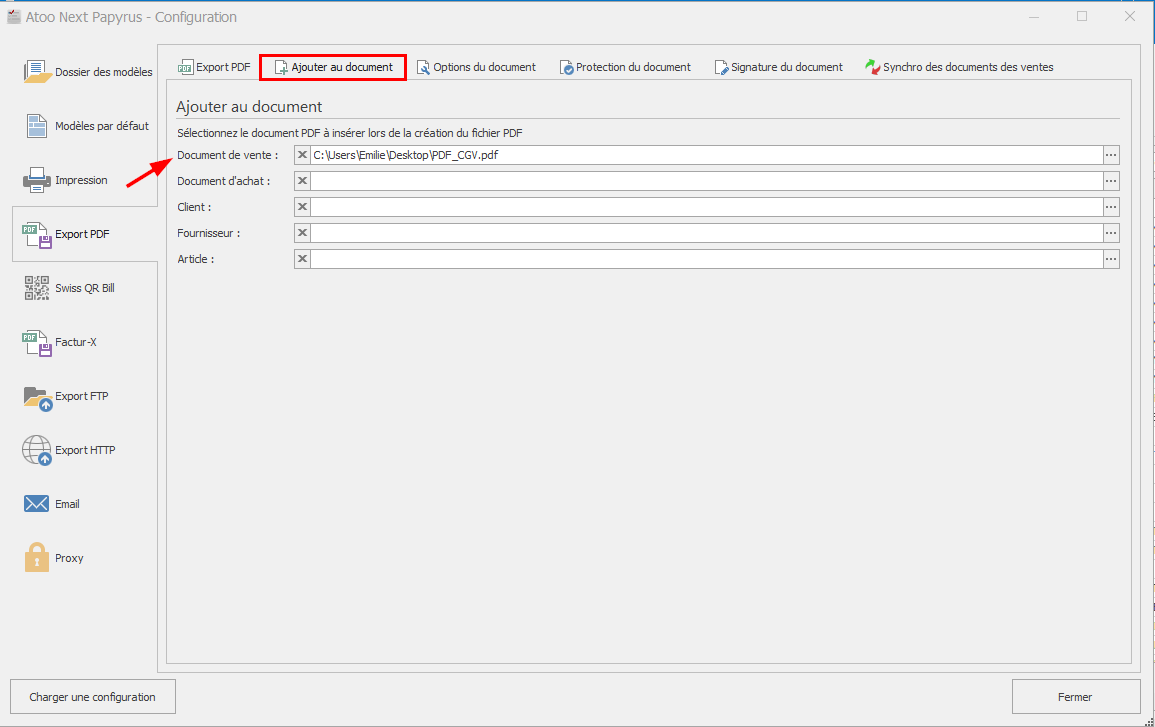1155x727 pixels.
Task: Browse for a Client PDF file
Action: click(x=1111, y=207)
